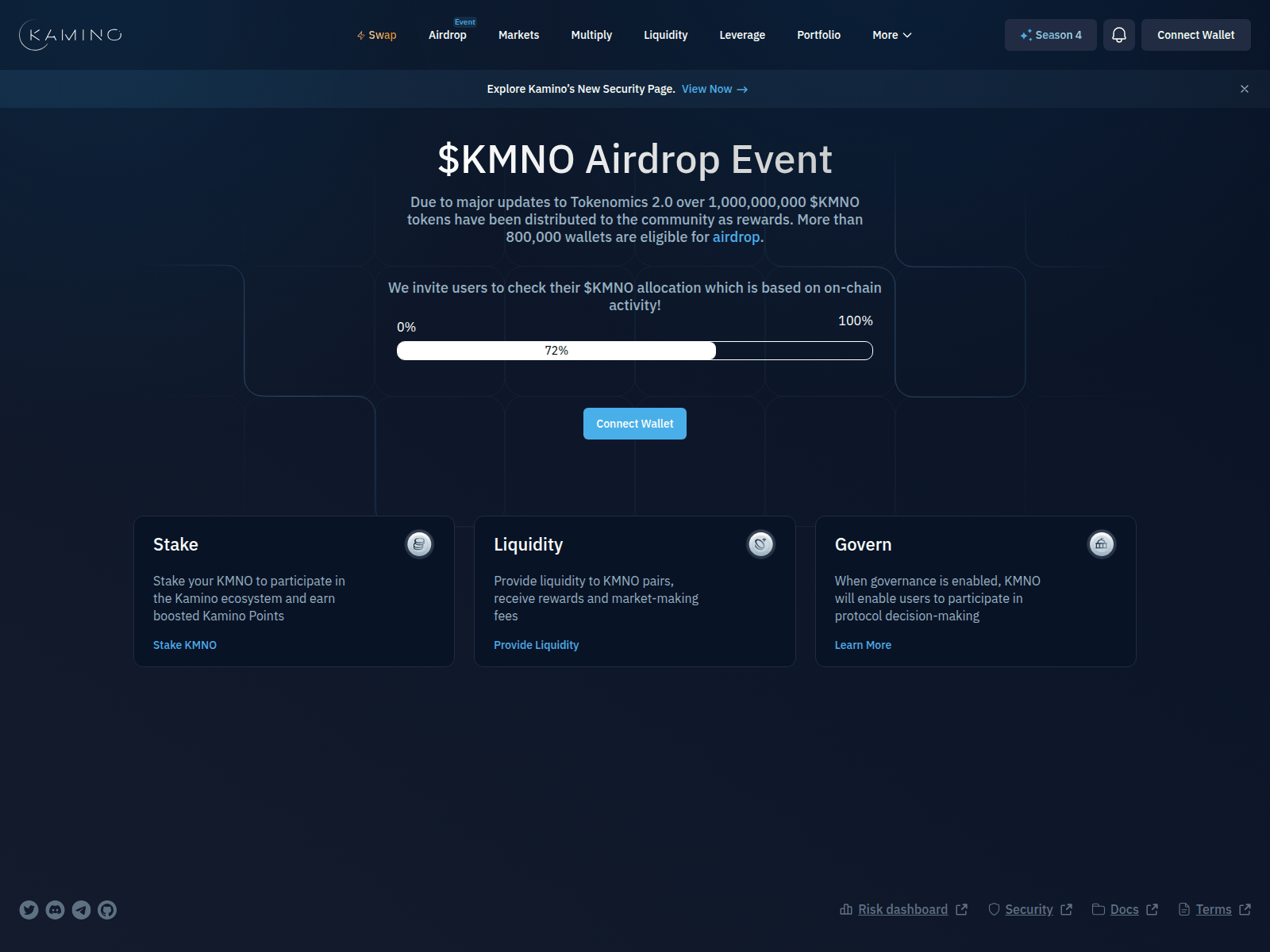Click the arrow next to View Now
Viewport: 1270px width, 952px height.
[x=741, y=89]
